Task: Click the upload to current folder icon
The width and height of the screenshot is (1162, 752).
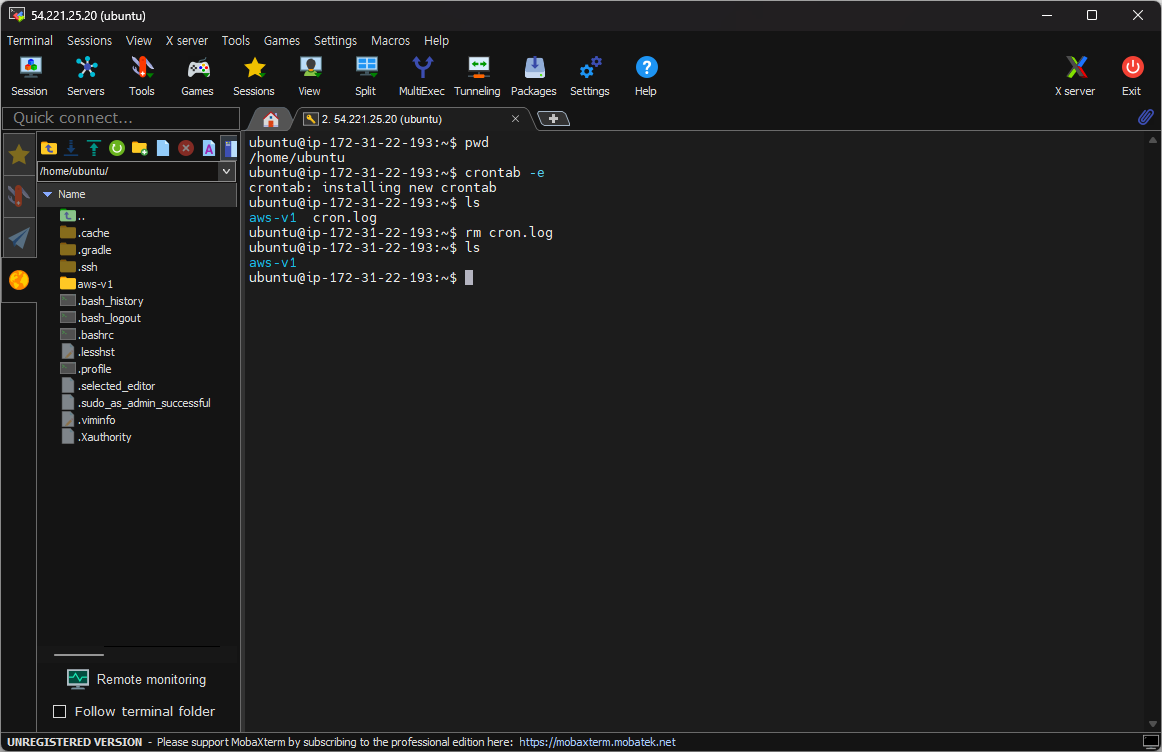Action: 94,148
